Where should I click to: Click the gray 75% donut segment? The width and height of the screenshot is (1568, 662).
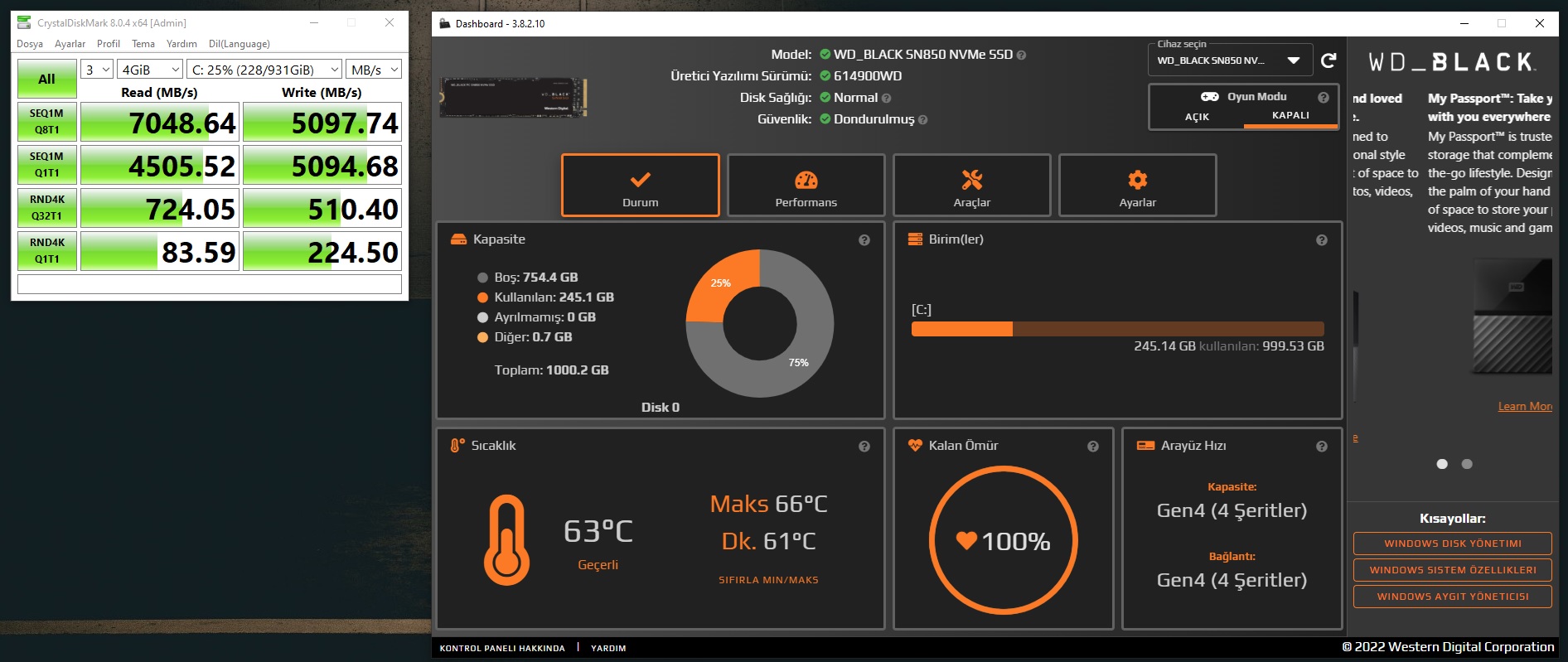coord(800,363)
